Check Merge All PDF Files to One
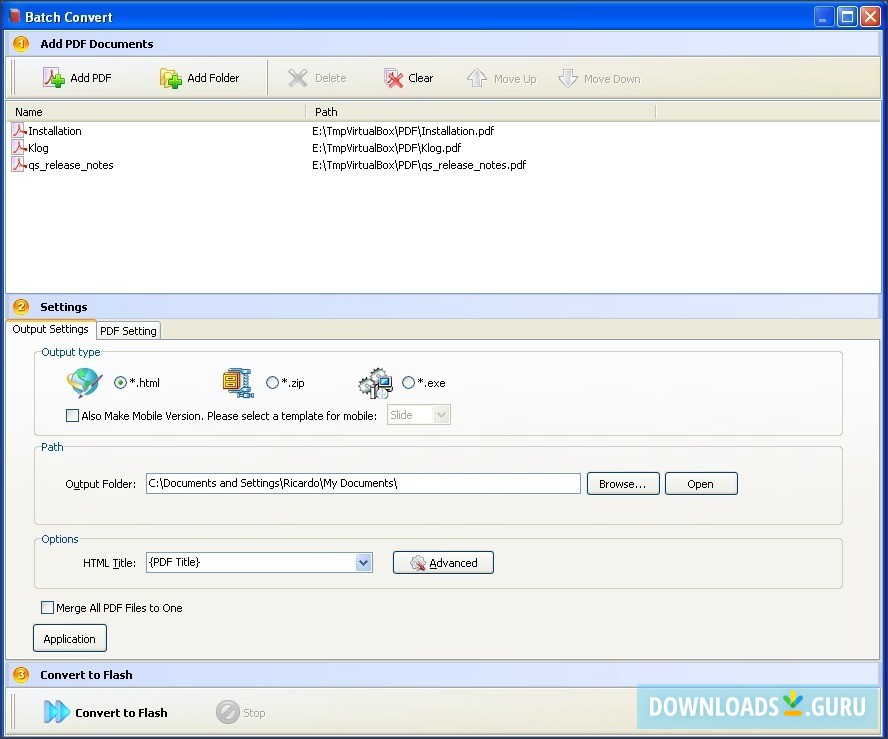Screen dimensions: 888x739 point(47,607)
